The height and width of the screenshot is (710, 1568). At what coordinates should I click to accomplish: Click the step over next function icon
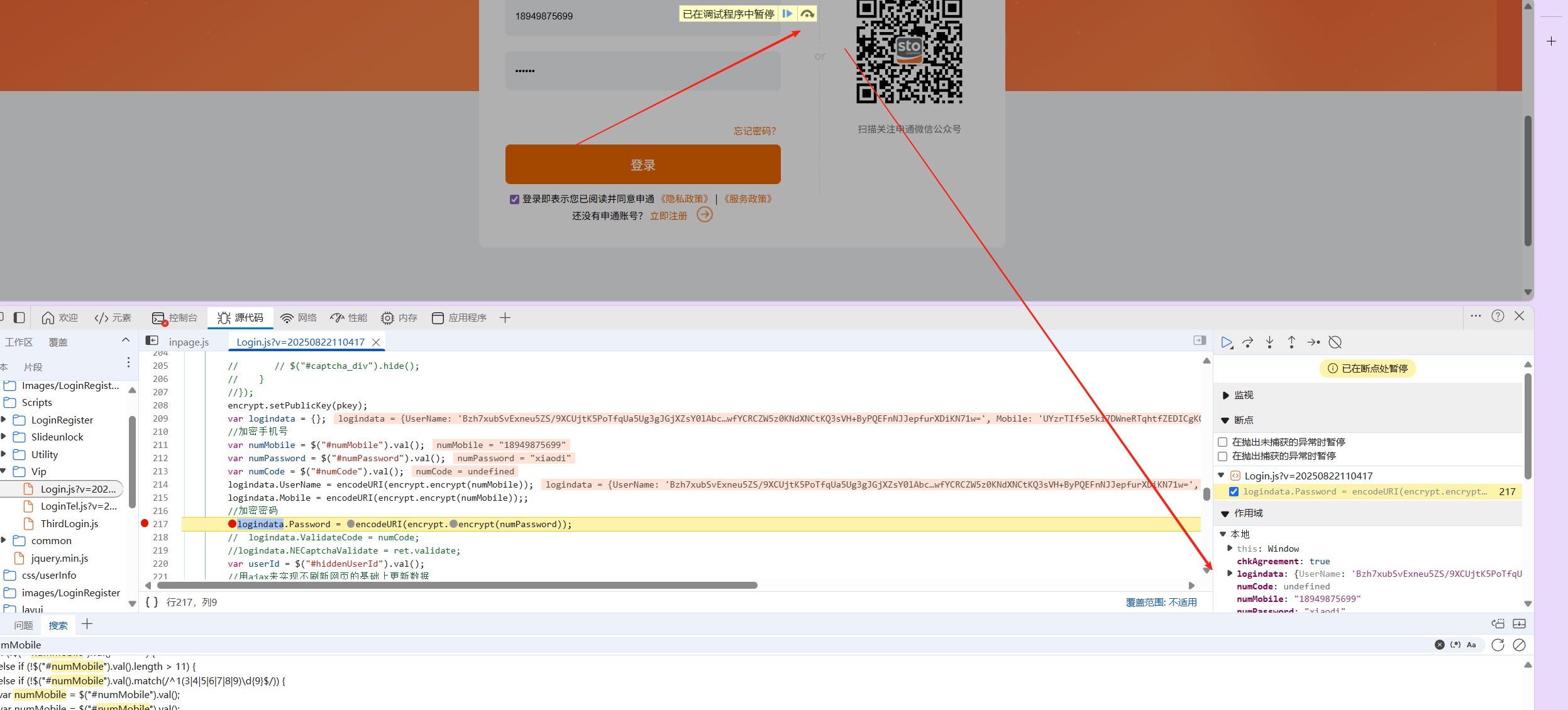coord(1248,342)
